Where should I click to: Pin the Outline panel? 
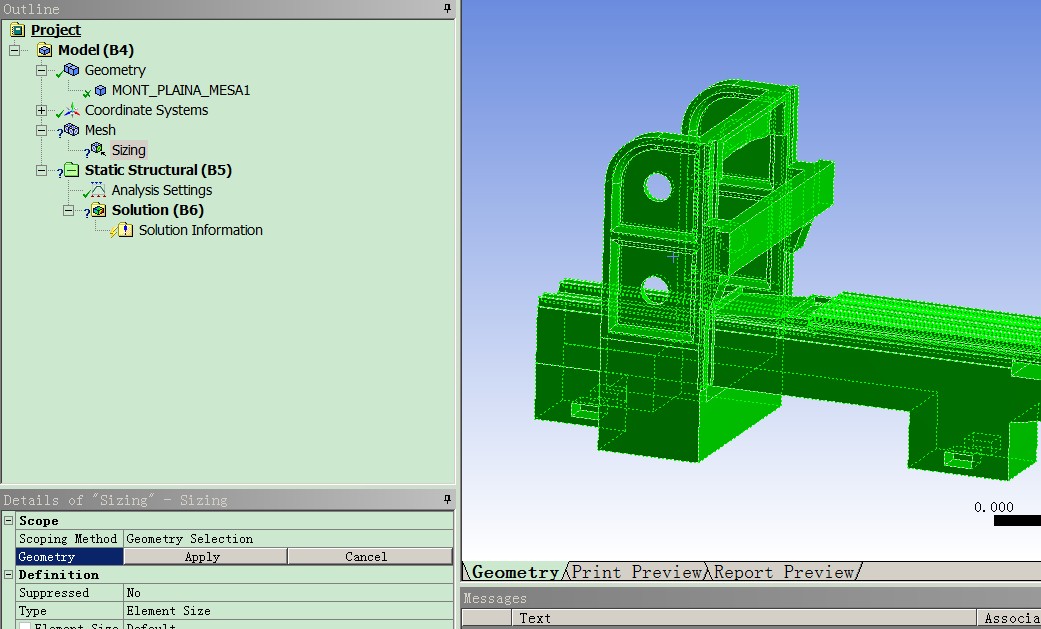447,9
